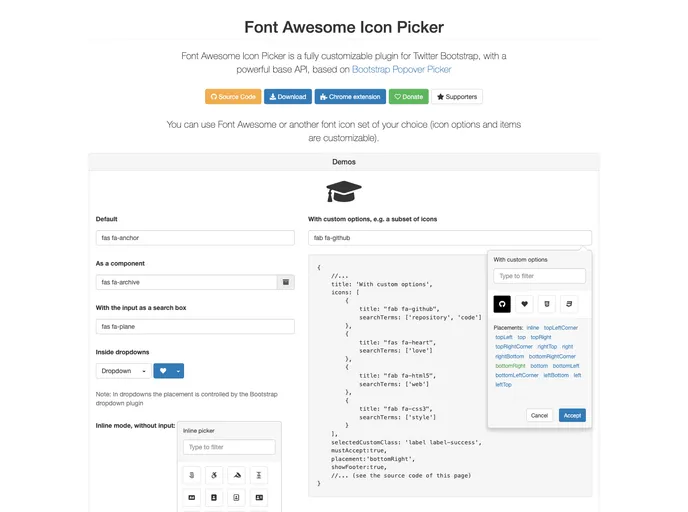Image resolution: width=688 pixels, height=512 pixels.
Task: Choose the bottomRight placement option
Action: point(510,366)
